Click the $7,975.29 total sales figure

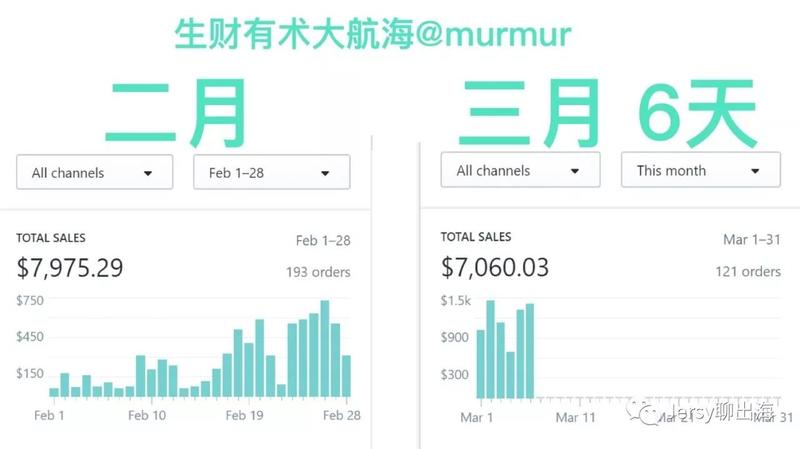pos(69,268)
